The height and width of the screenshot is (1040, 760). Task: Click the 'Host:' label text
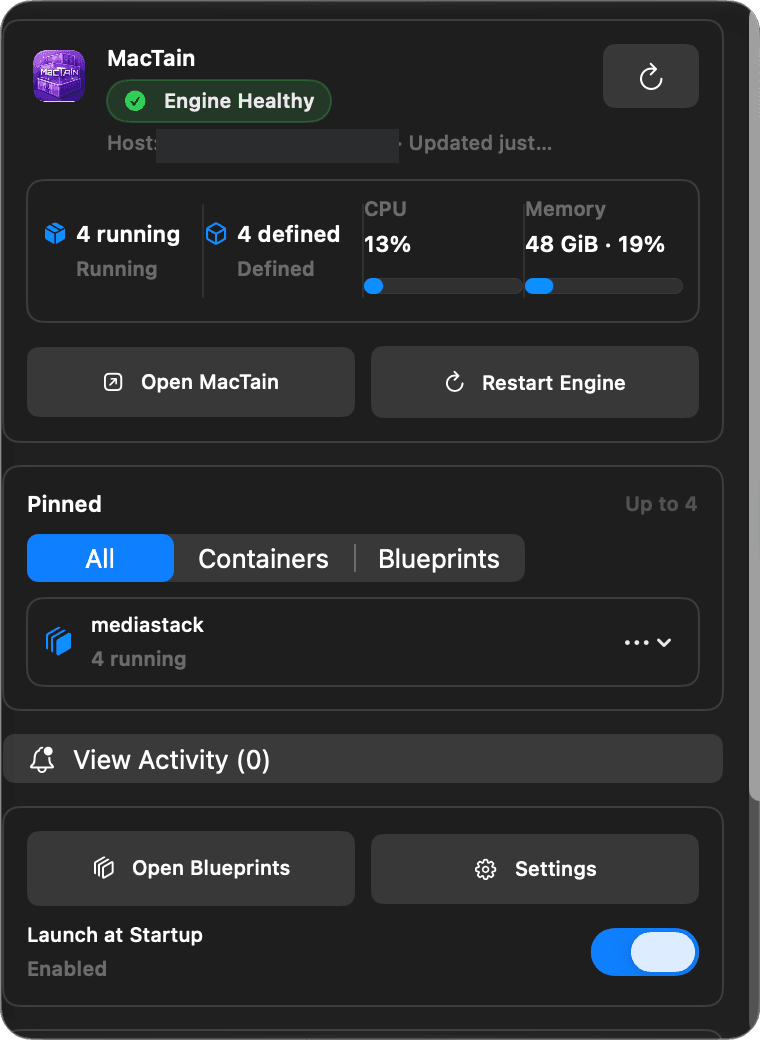[132, 143]
